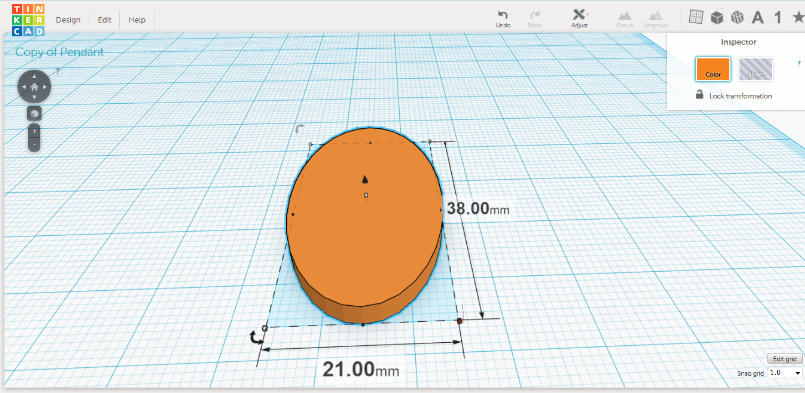The image size is (805, 393).
Task: Click the Tinkercad logo
Action: pos(28,20)
